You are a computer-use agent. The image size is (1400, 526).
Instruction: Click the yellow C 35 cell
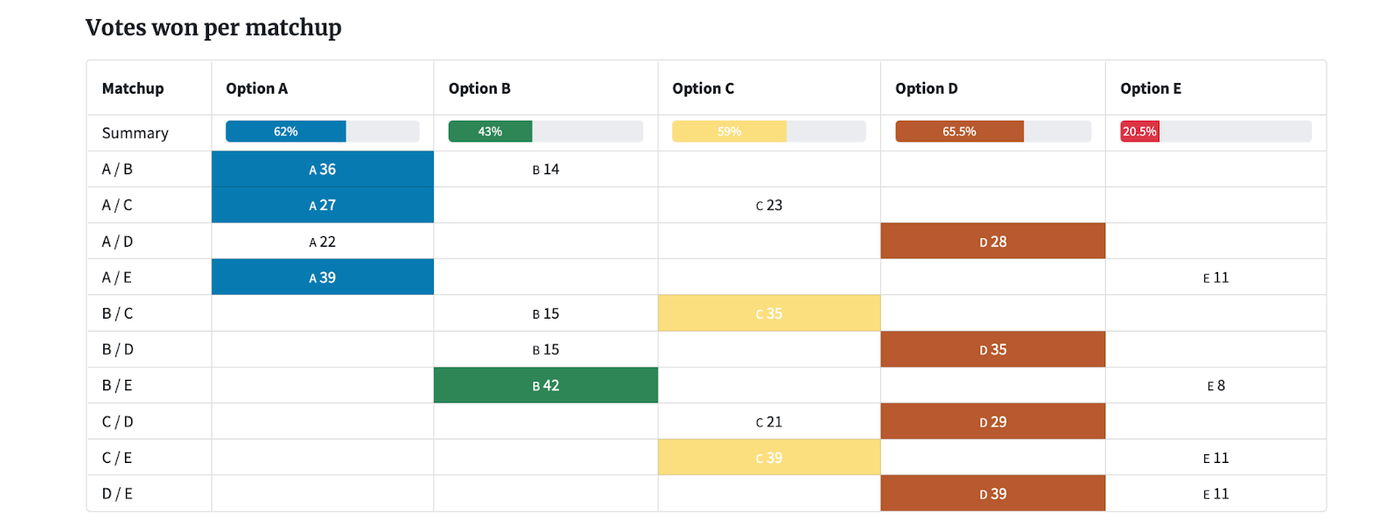click(x=769, y=313)
